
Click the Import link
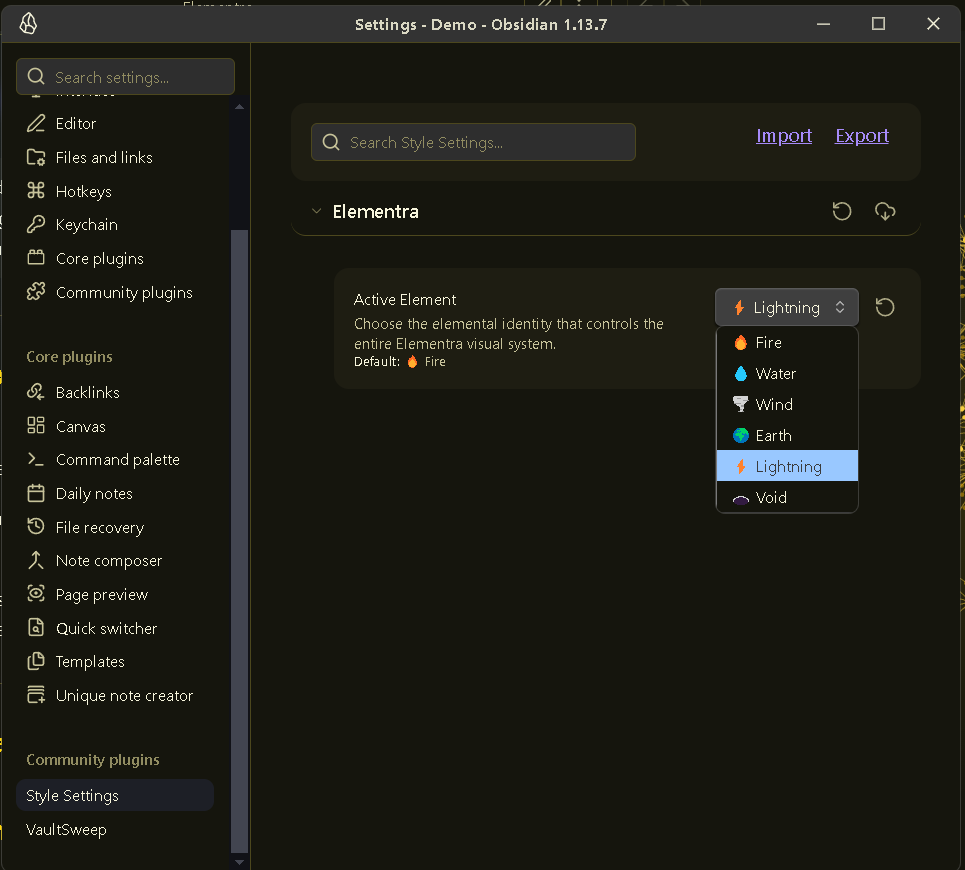[x=783, y=135]
